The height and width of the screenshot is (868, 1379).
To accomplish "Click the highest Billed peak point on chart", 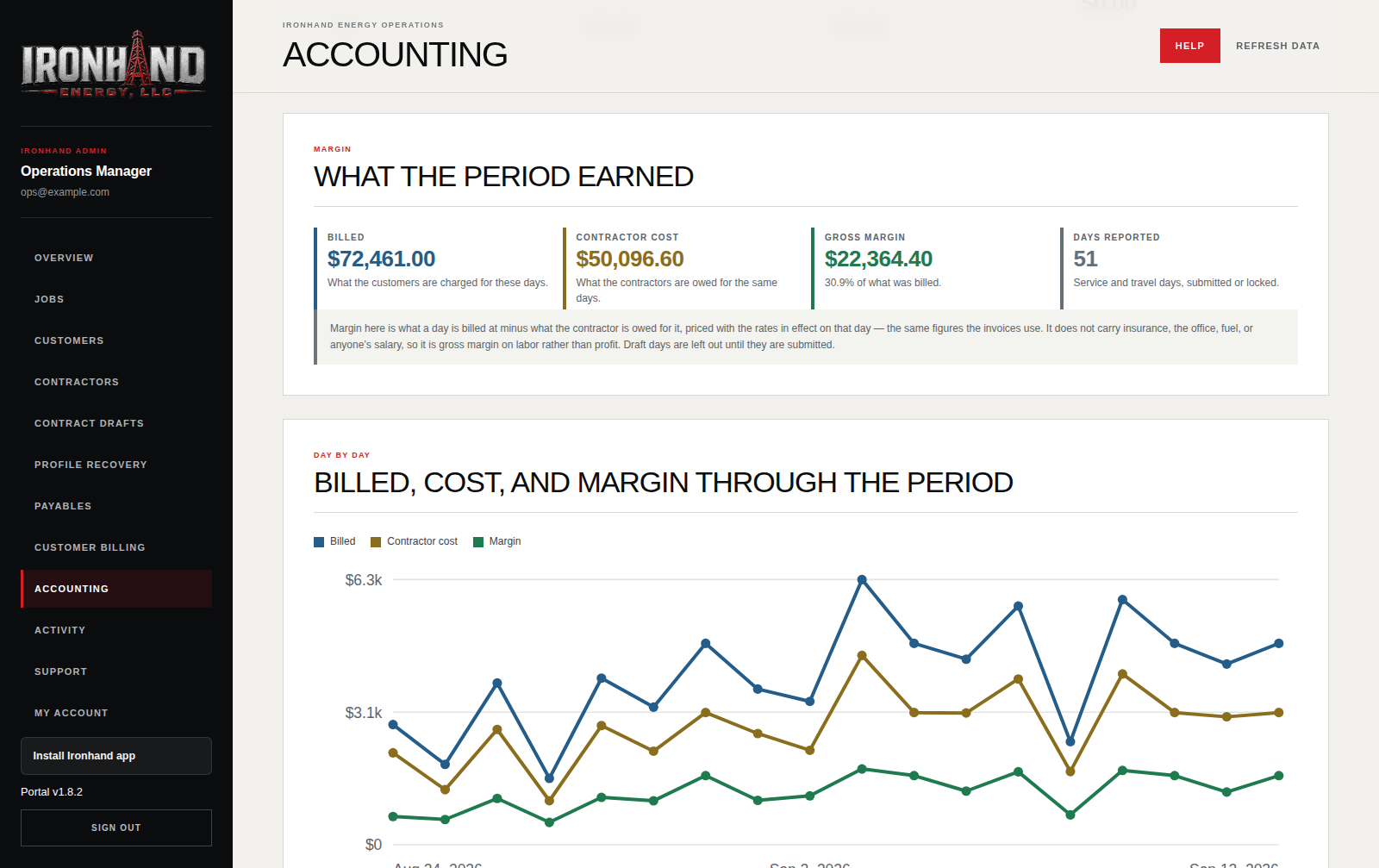I will coord(862,580).
